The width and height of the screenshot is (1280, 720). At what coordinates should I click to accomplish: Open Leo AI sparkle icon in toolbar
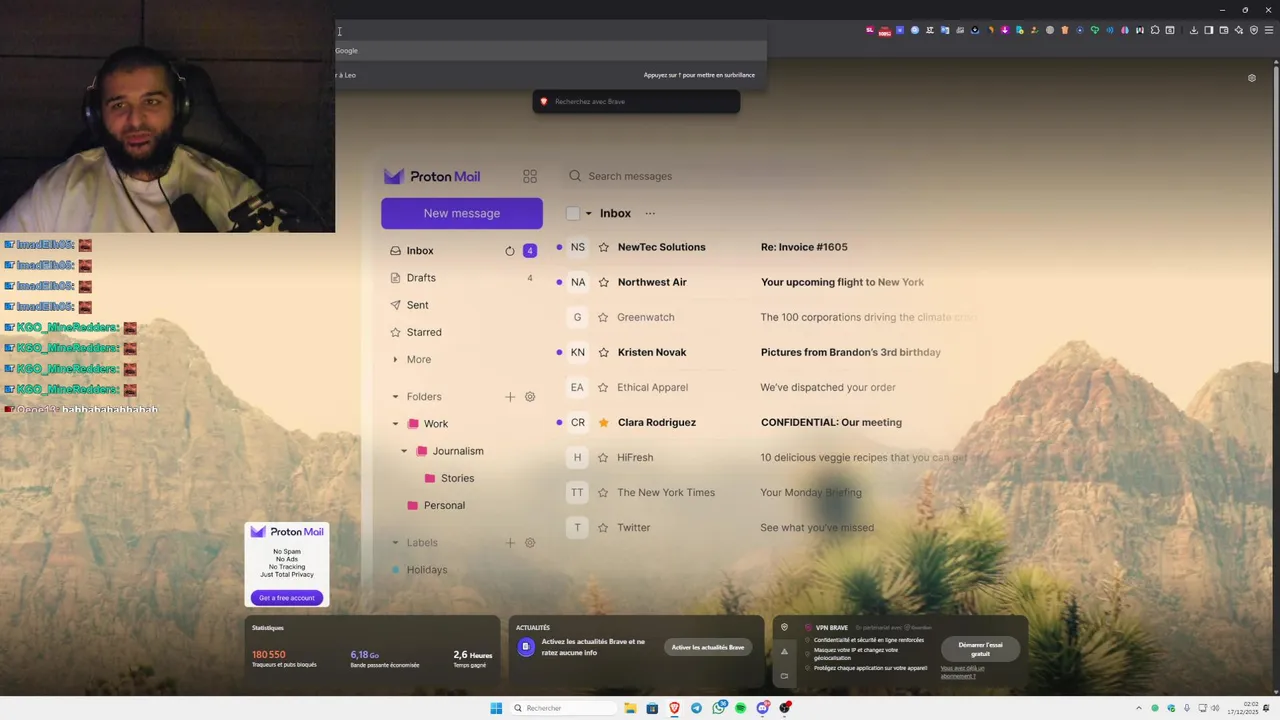[x=1239, y=30]
